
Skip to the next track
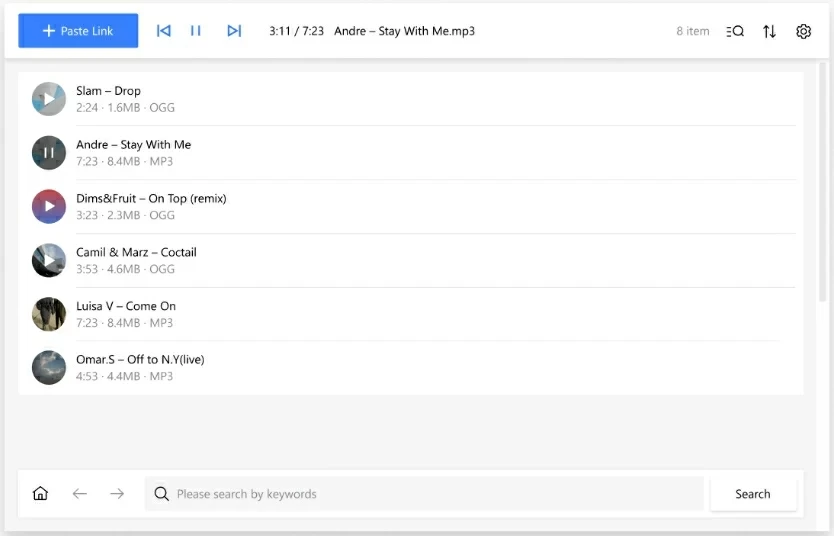click(234, 31)
